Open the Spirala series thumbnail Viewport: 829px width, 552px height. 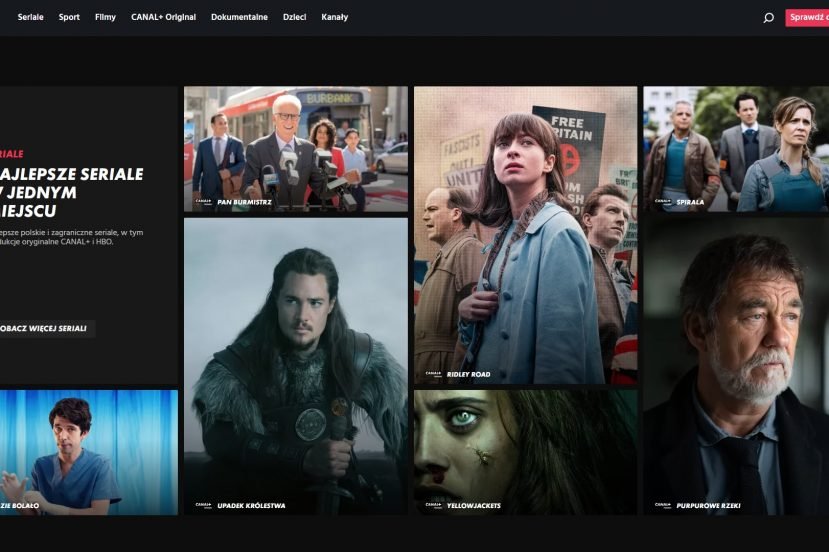pos(736,149)
